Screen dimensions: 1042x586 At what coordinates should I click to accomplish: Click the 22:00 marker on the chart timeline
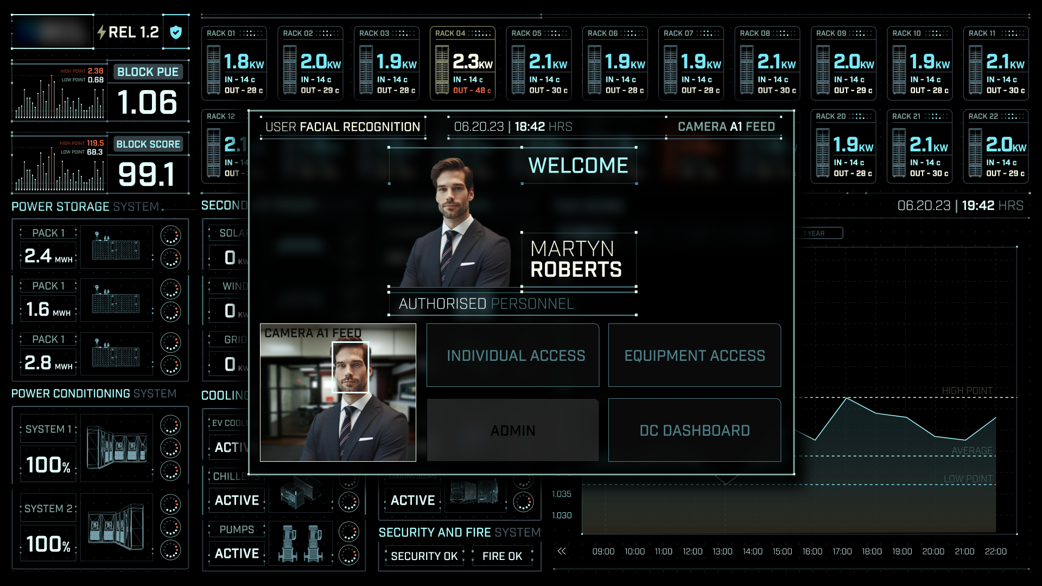tap(995, 551)
